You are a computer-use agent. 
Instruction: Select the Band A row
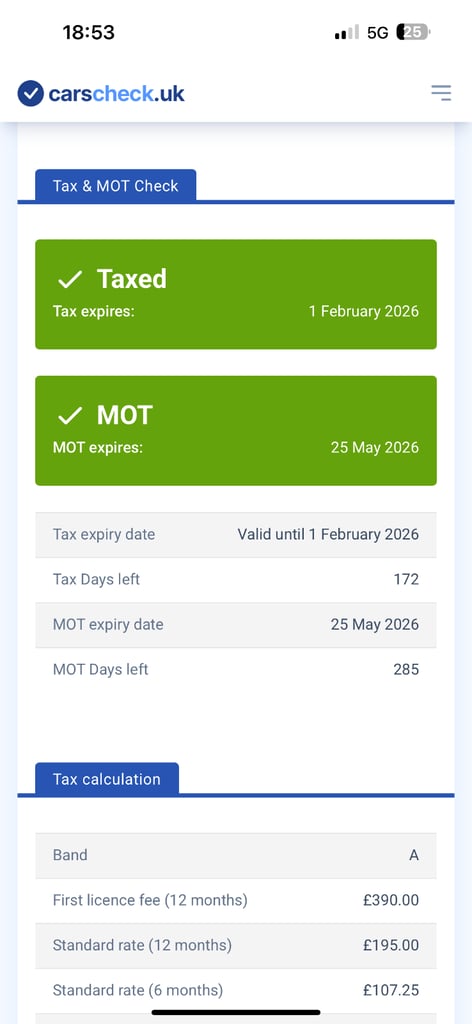point(236,856)
